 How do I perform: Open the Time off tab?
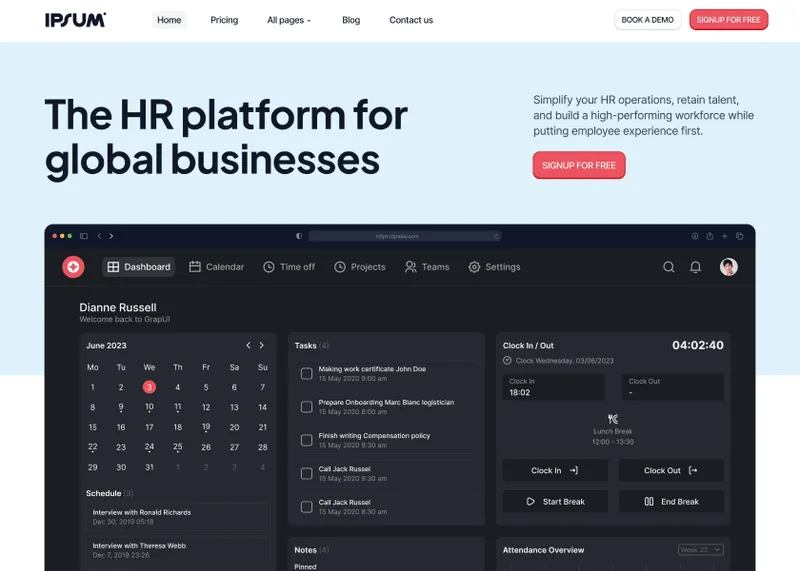coord(289,267)
